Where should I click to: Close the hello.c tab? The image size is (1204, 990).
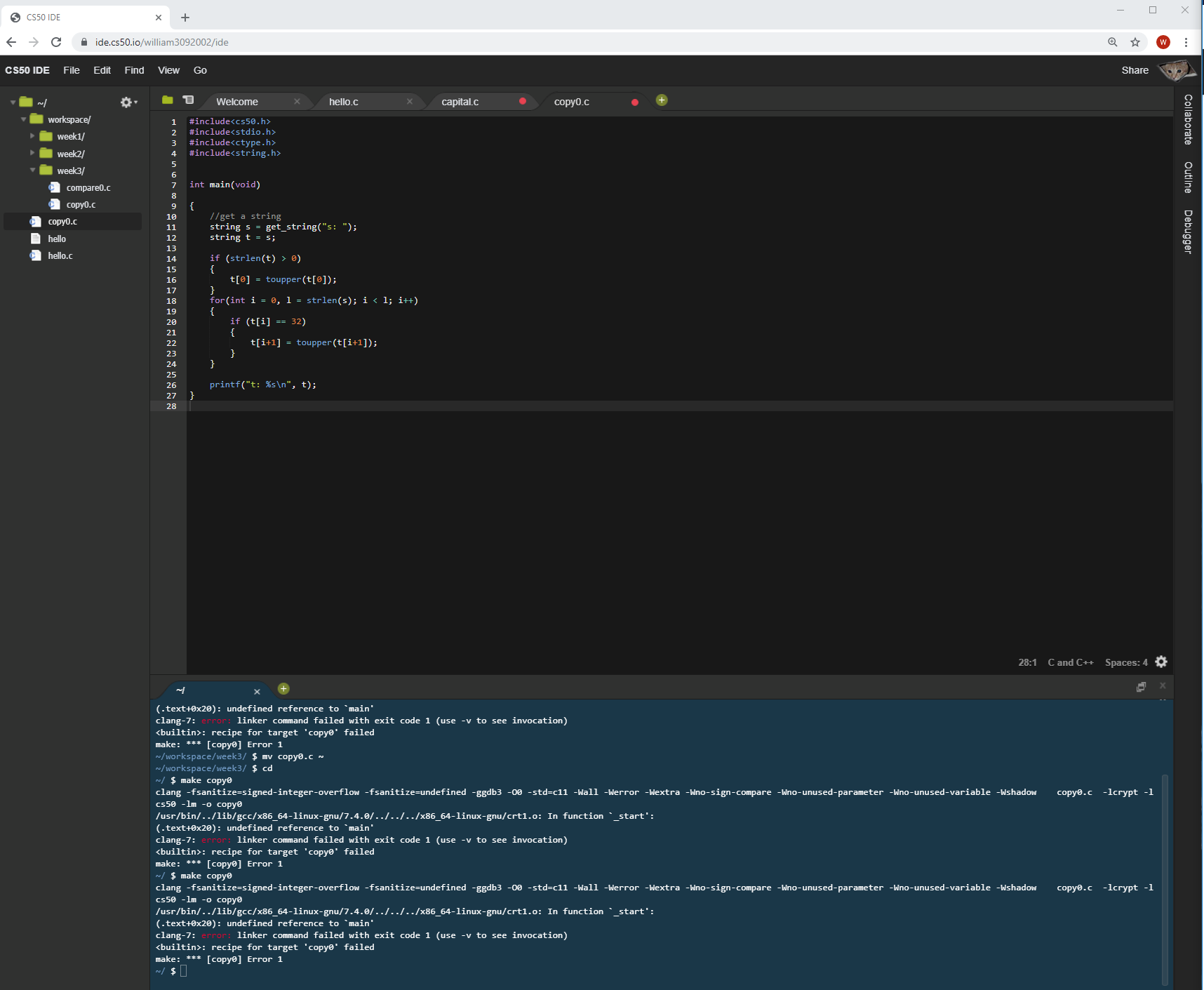point(410,102)
